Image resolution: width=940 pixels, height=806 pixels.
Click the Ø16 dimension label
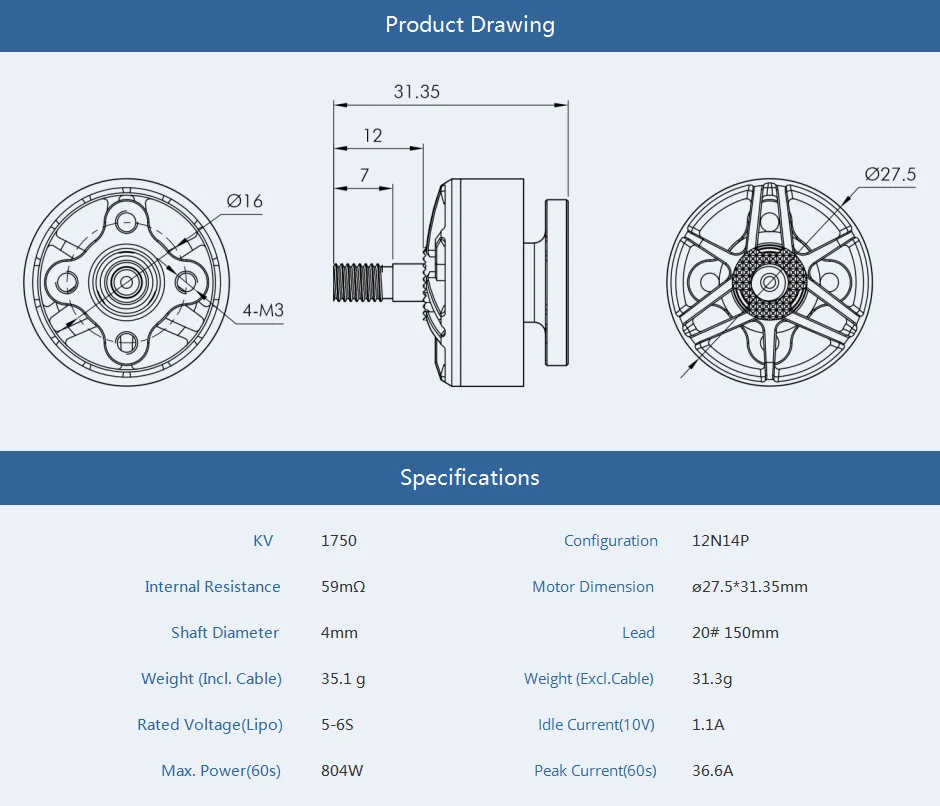pos(245,201)
